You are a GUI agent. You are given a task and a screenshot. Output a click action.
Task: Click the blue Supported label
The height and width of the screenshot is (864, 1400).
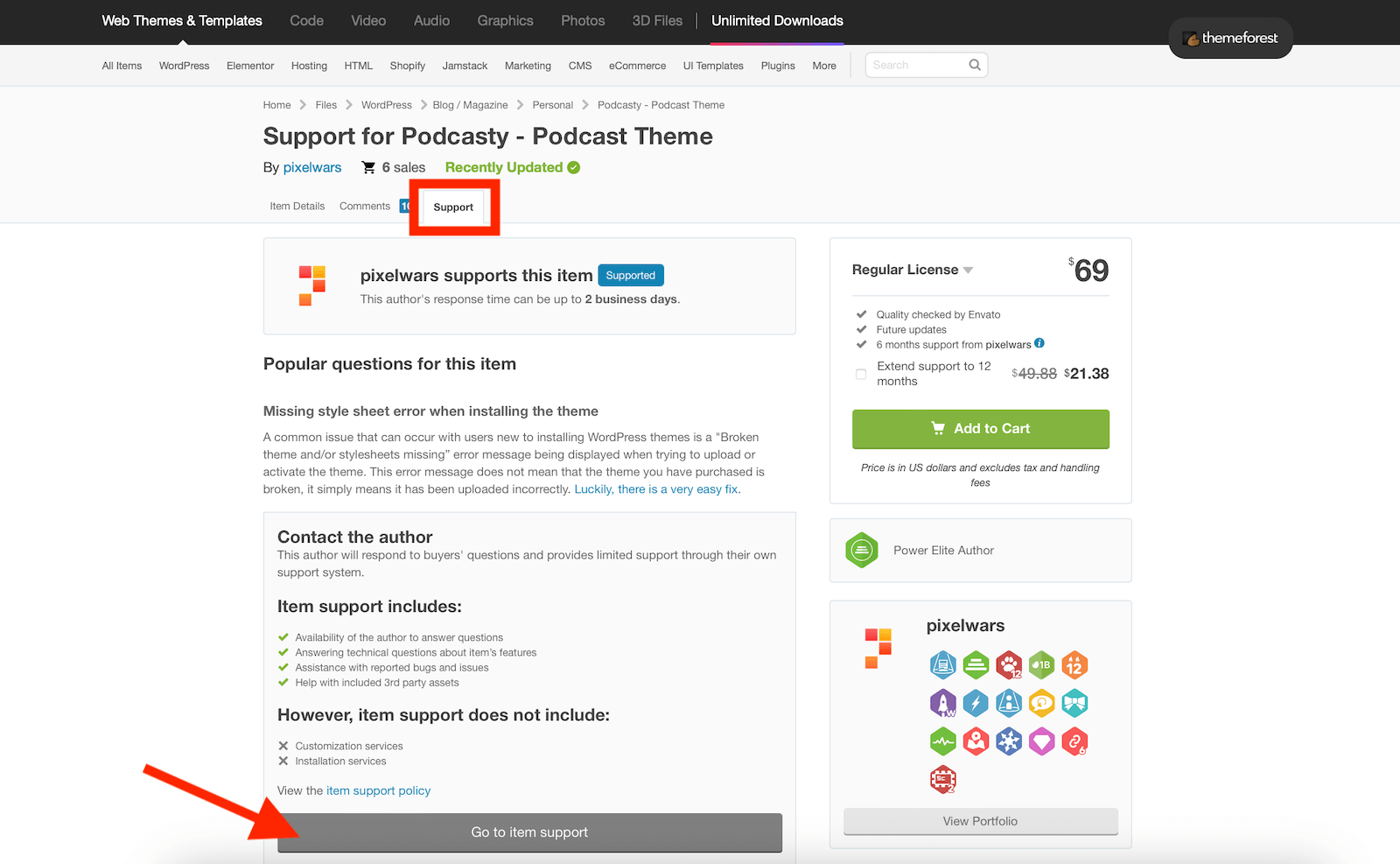point(631,275)
